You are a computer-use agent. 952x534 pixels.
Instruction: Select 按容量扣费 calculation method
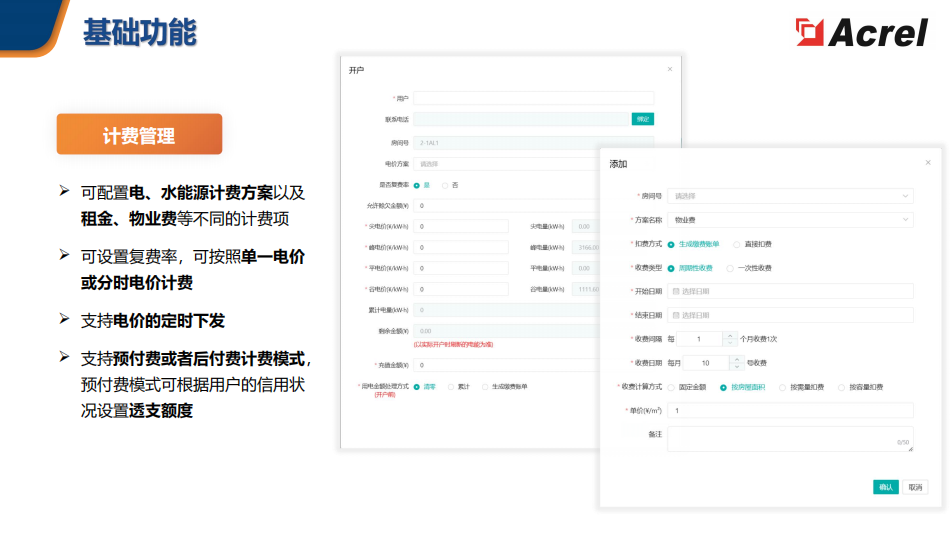pos(860,387)
